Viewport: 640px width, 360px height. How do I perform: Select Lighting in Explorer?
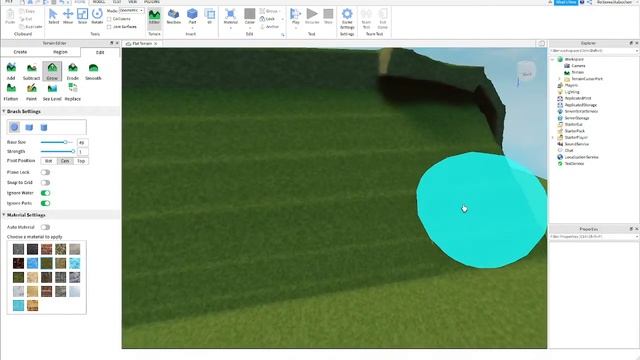click(x=572, y=92)
